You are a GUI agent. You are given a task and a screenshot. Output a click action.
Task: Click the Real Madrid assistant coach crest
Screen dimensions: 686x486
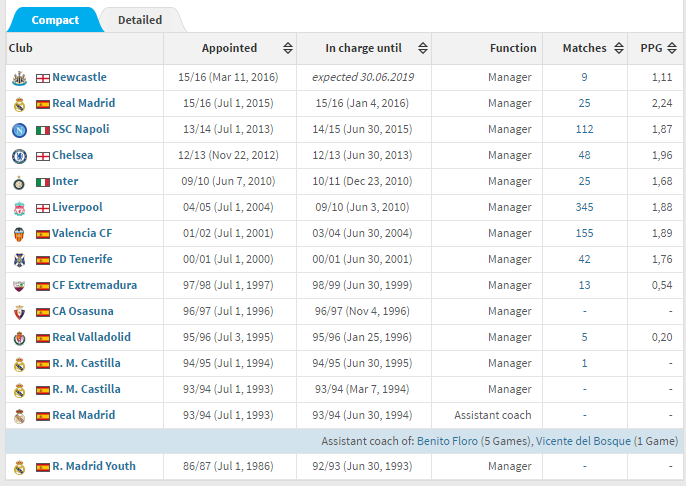(19, 416)
